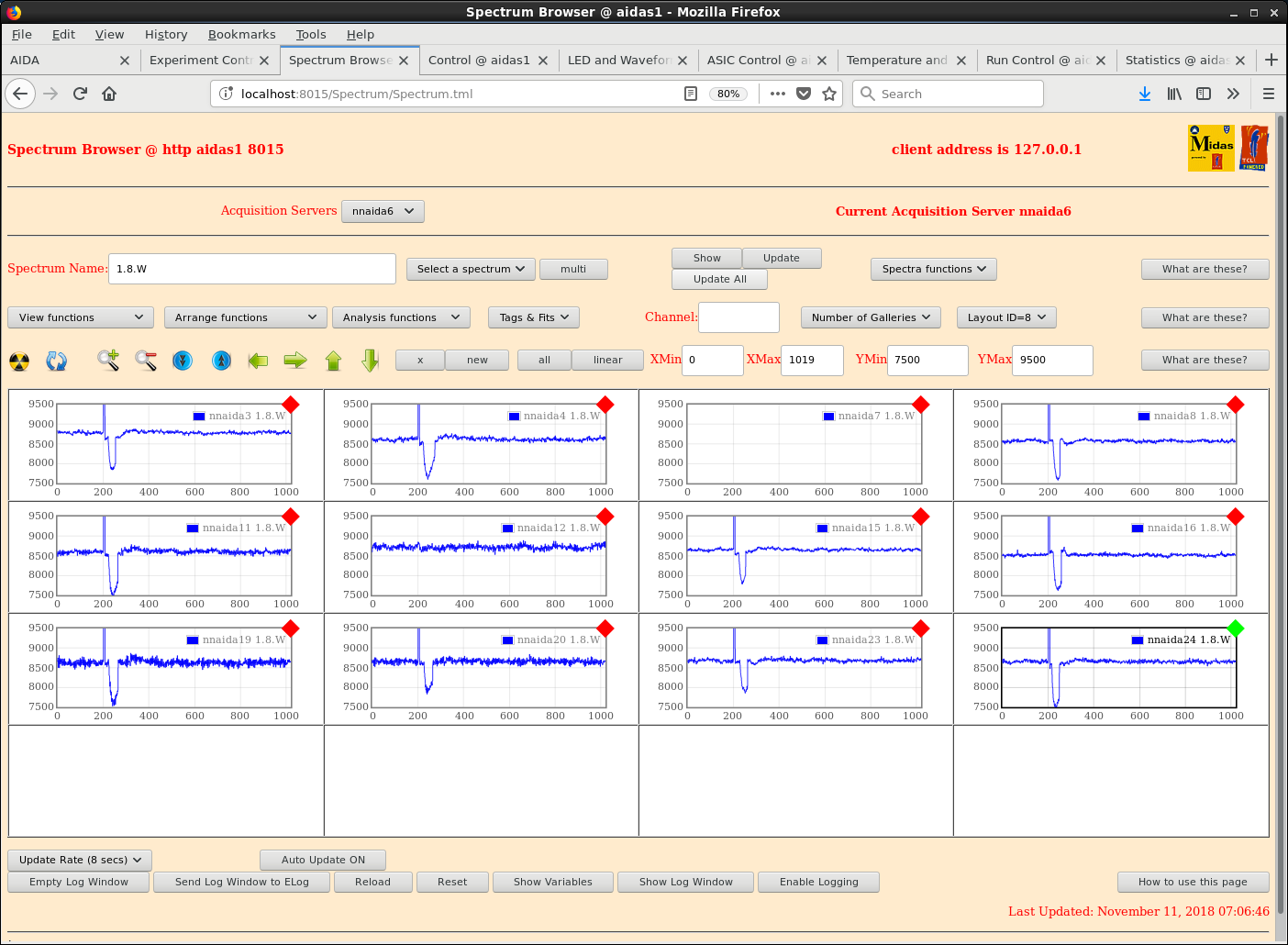This screenshot has height=945, width=1288.
Task: Click the green diamond marker on nnaida24
Action: [1236, 628]
